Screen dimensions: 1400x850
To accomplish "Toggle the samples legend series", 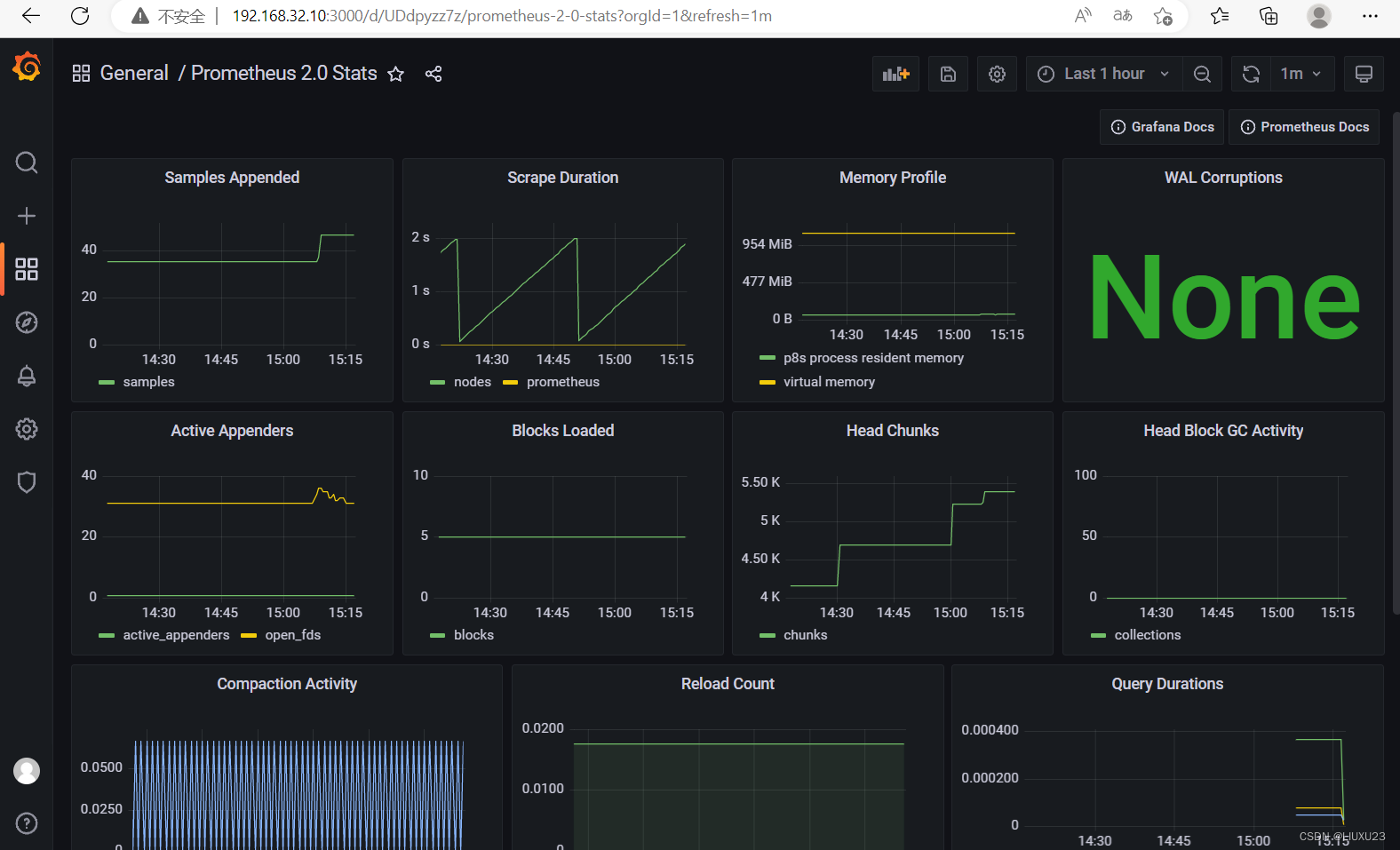I will pos(148,382).
